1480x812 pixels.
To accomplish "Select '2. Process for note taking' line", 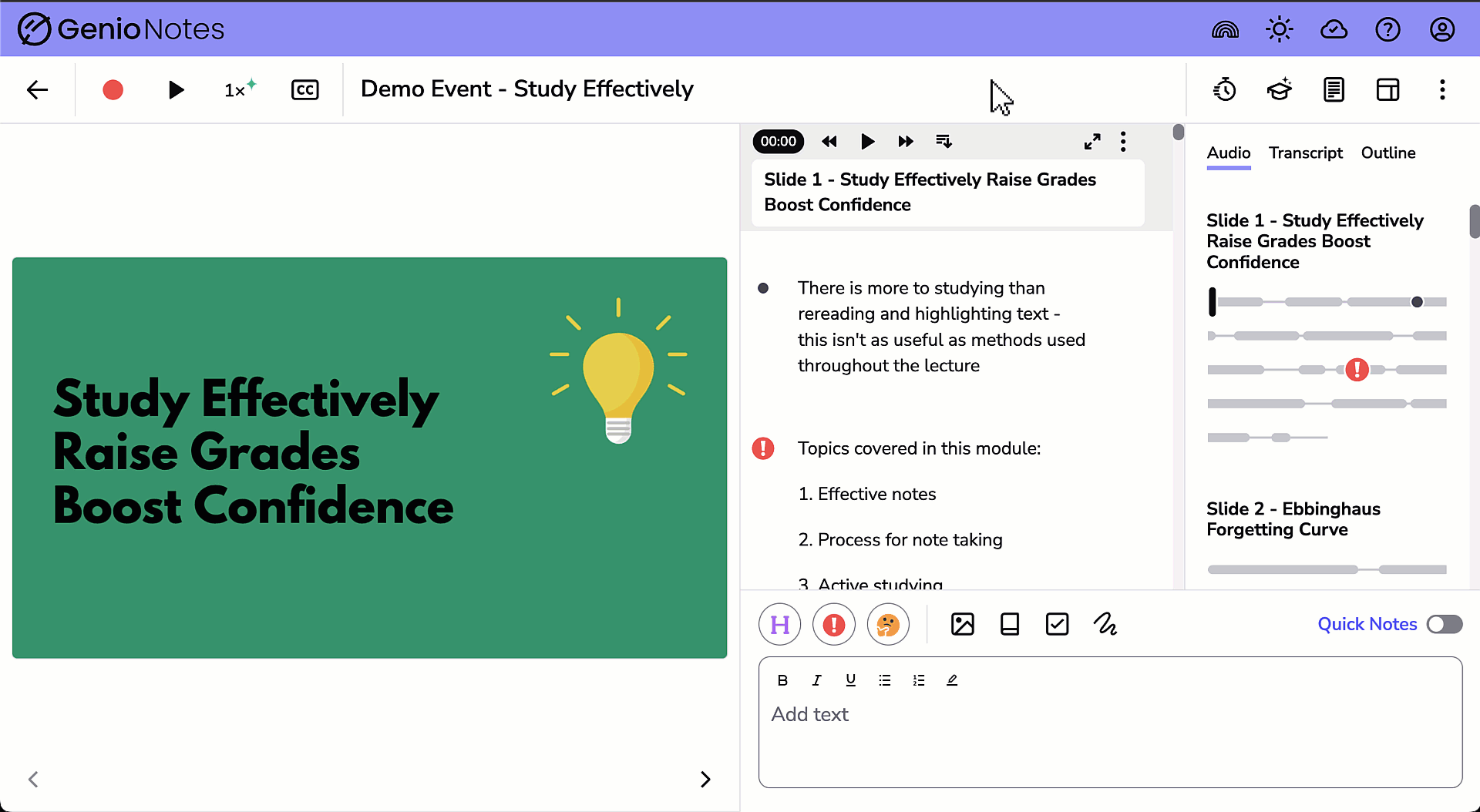I will point(900,540).
